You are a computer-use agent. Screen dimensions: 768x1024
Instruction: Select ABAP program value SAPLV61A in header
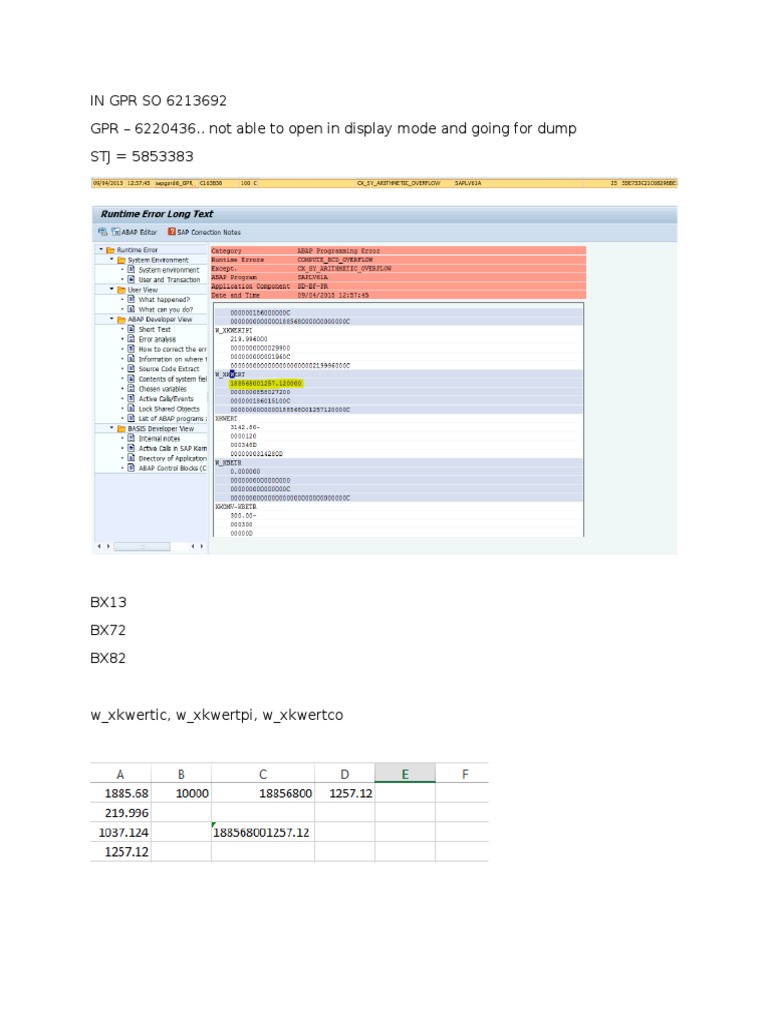point(313,278)
